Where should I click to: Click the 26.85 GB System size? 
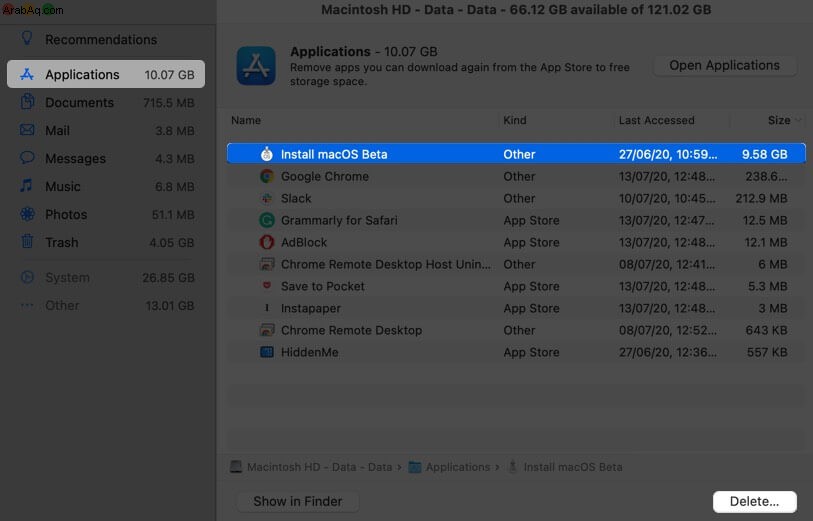[x=169, y=277]
